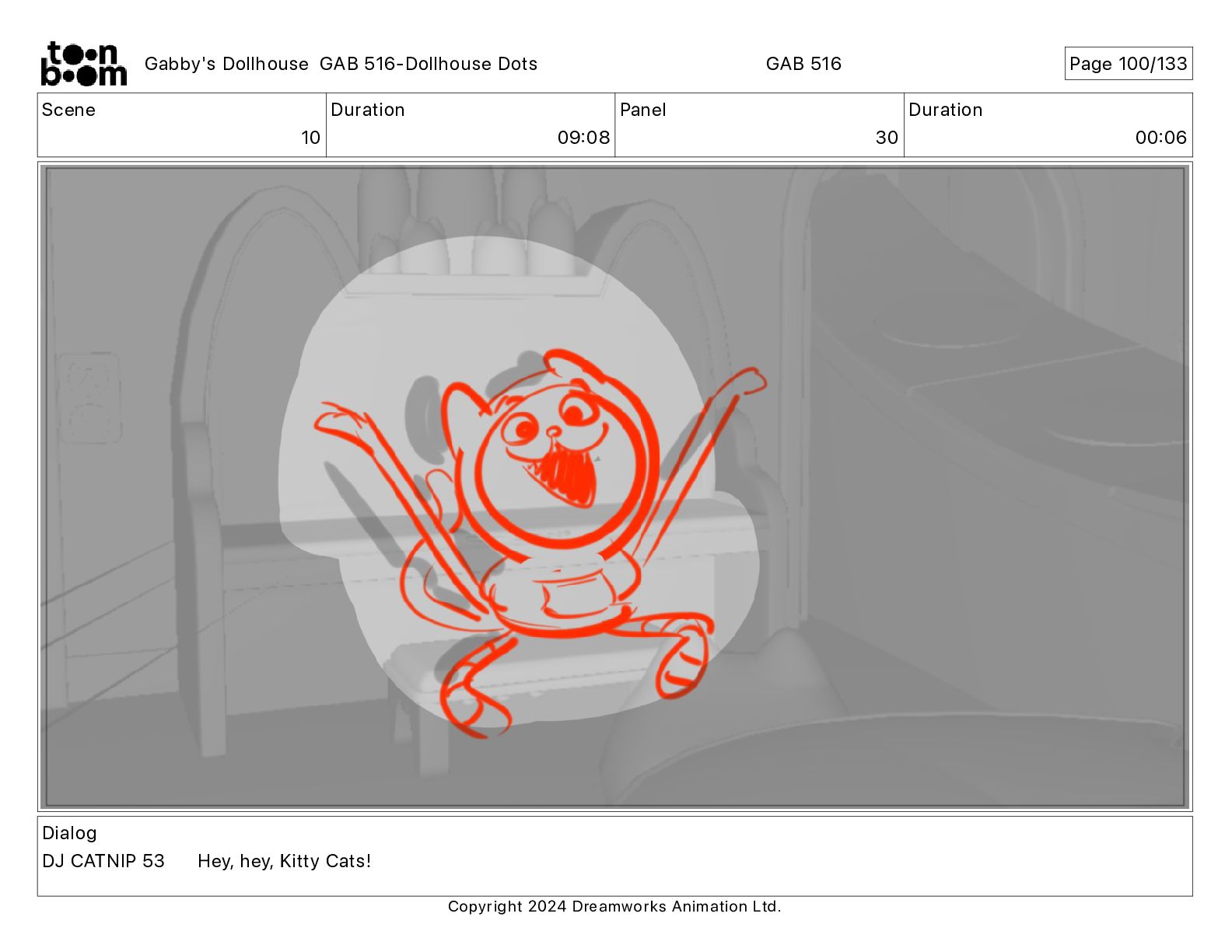1232x952 pixels.
Task: Select the title text 'Gabby's Dollhouse GAB 516-Dollhouse Dots'
Action: pyautogui.click(x=341, y=64)
